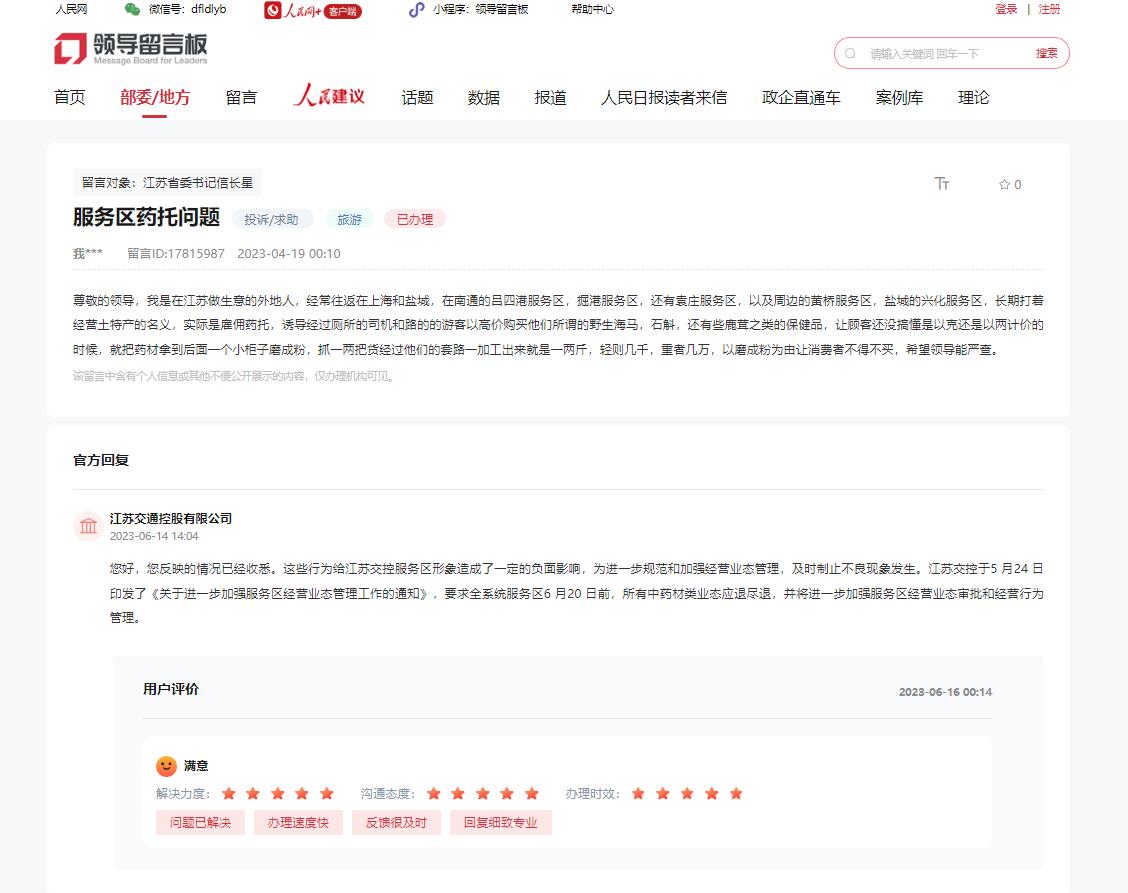1128x893 pixels.
Task: Click the 江苏交通控股有限公司 institution avatar icon
Action: tap(89, 526)
